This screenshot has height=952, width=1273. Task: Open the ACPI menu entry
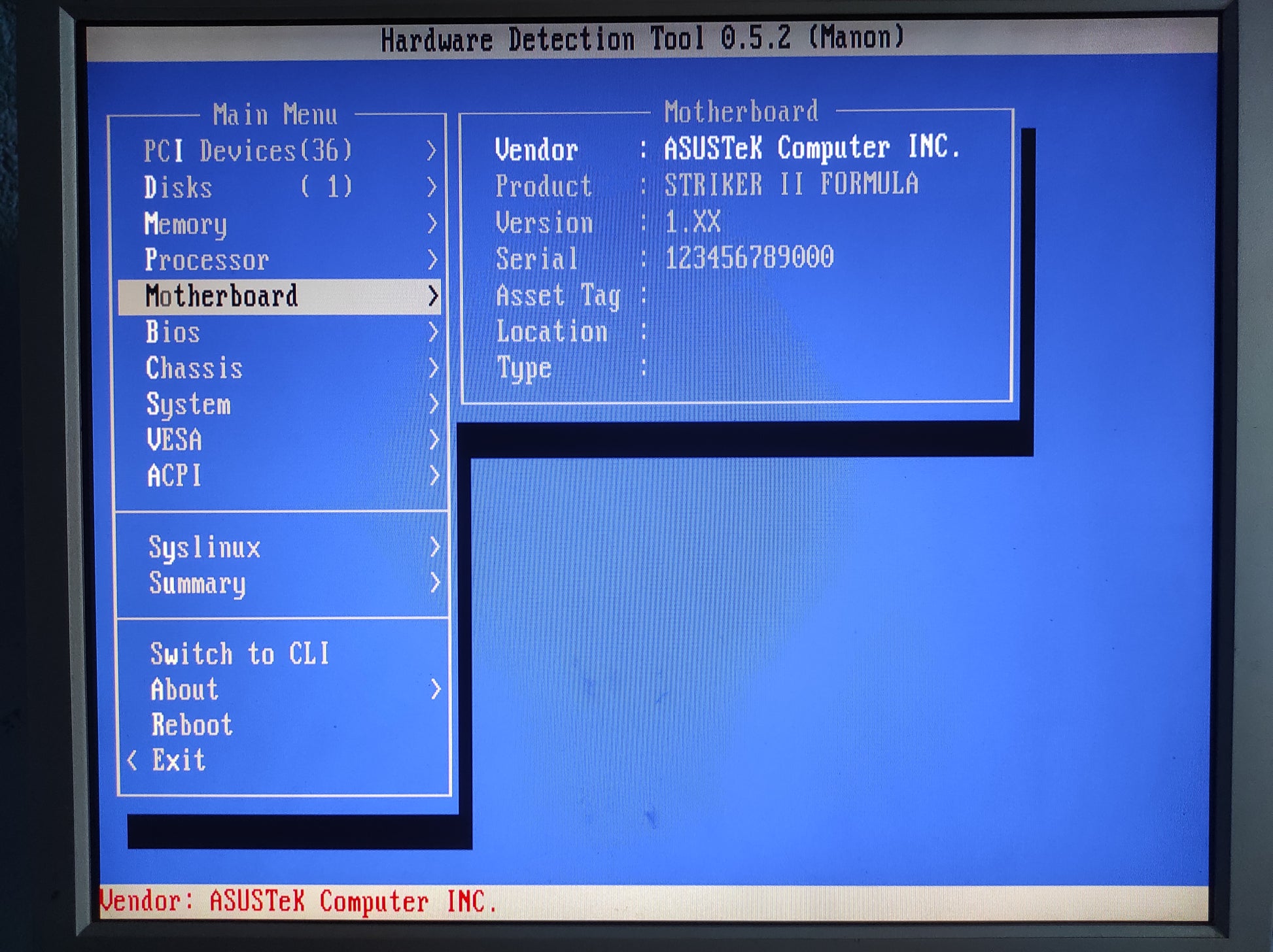(174, 475)
